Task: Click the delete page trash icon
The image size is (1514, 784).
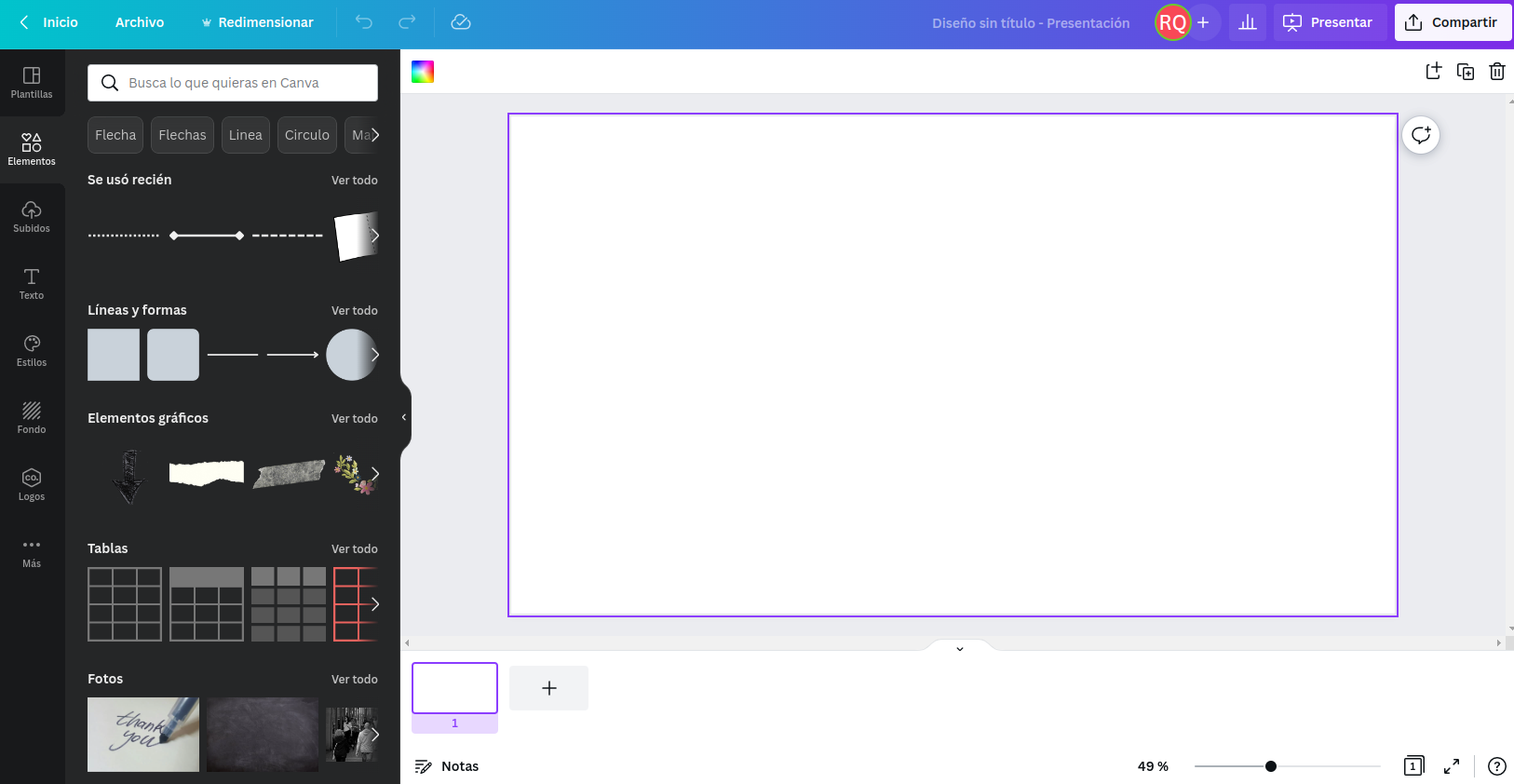Action: pos(1496,72)
